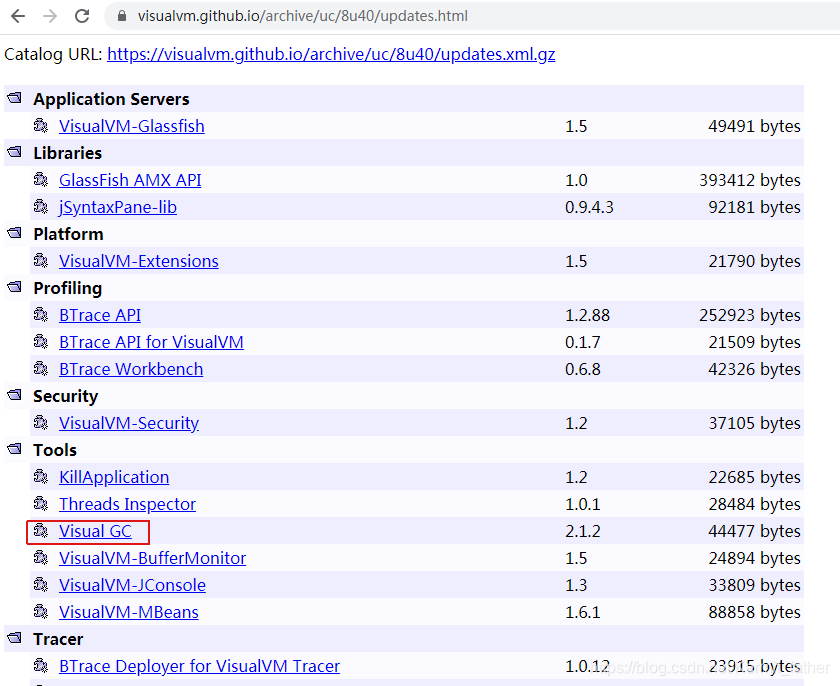Click the browser back arrow
Screen dimensions: 840x686
click(18, 16)
